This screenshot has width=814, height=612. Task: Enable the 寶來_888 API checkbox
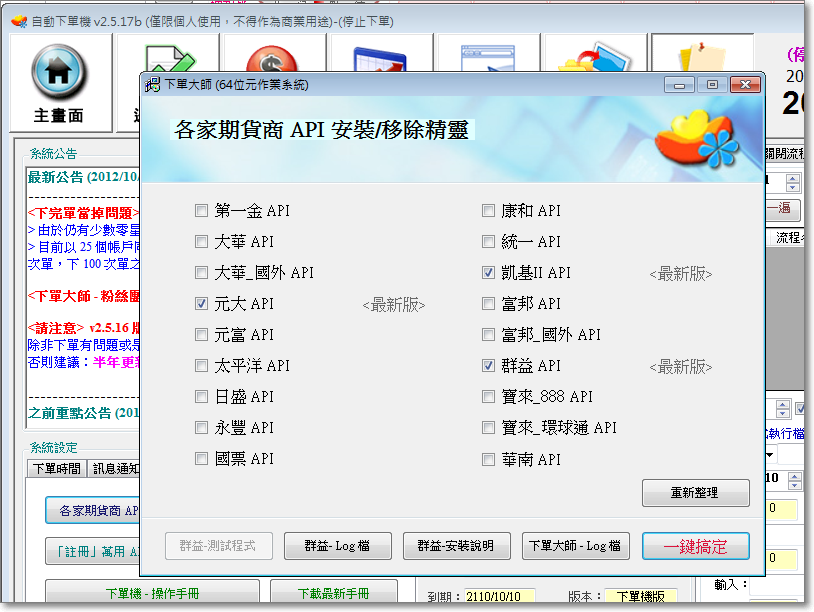pos(489,397)
